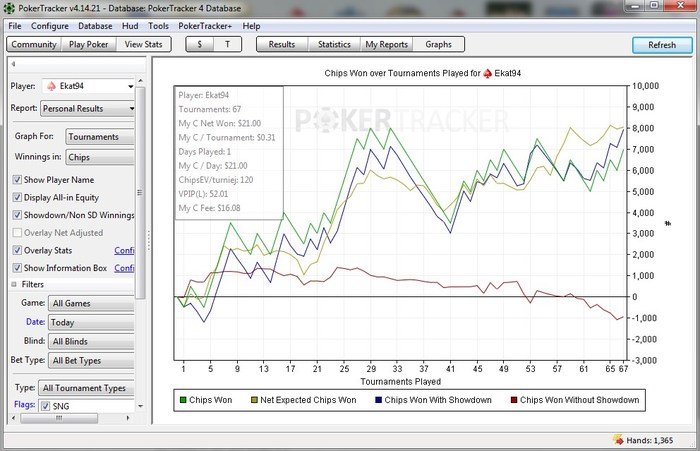Open the Tools menu
This screenshot has width=700, height=451.
tap(158, 26)
